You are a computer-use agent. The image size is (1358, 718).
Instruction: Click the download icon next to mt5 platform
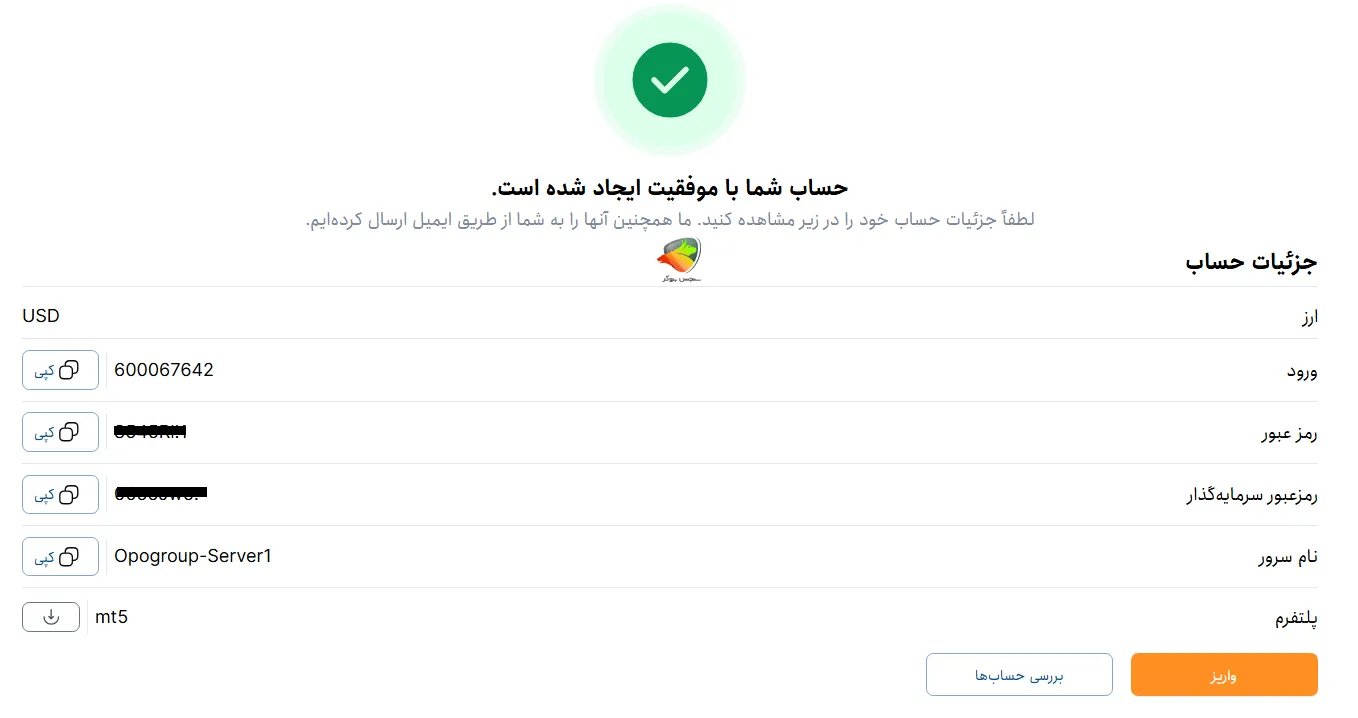click(51, 617)
